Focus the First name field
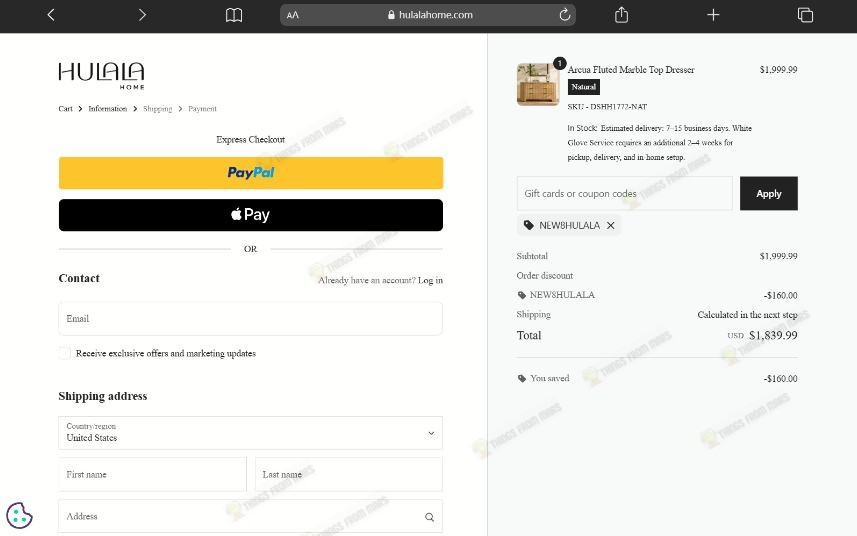Viewport: 857px width, 536px height. click(152, 474)
